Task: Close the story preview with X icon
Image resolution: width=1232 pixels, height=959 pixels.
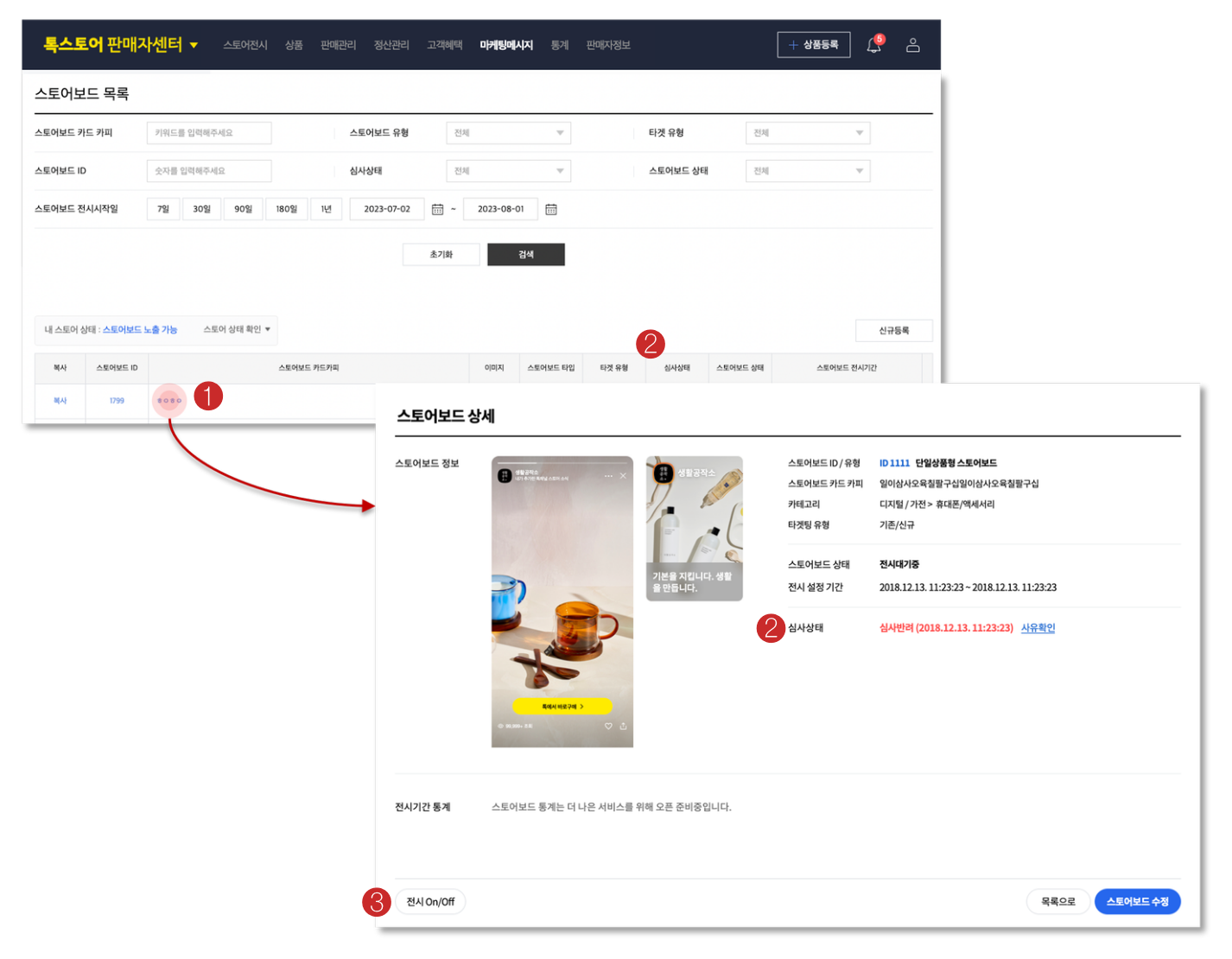Action: [x=623, y=476]
